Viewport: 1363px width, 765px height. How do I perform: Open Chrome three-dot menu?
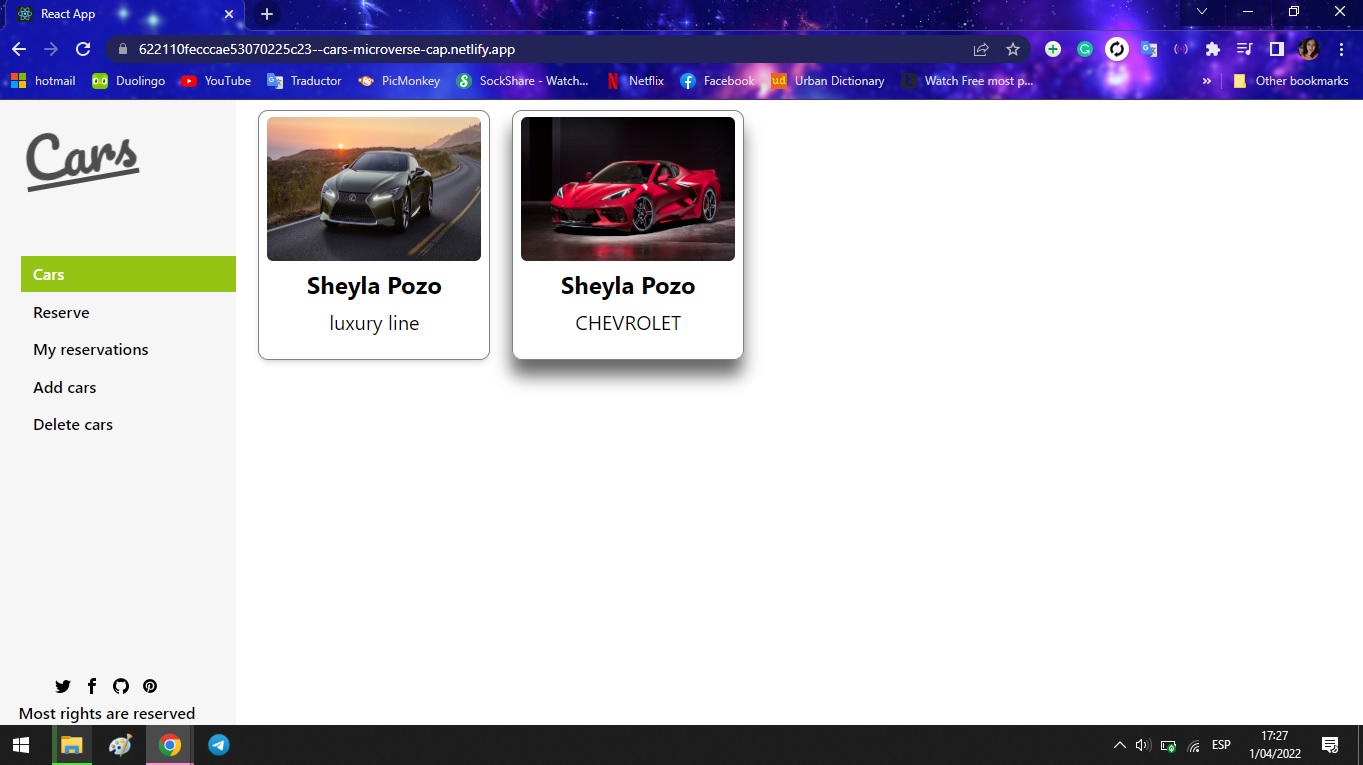point(1341,49)
